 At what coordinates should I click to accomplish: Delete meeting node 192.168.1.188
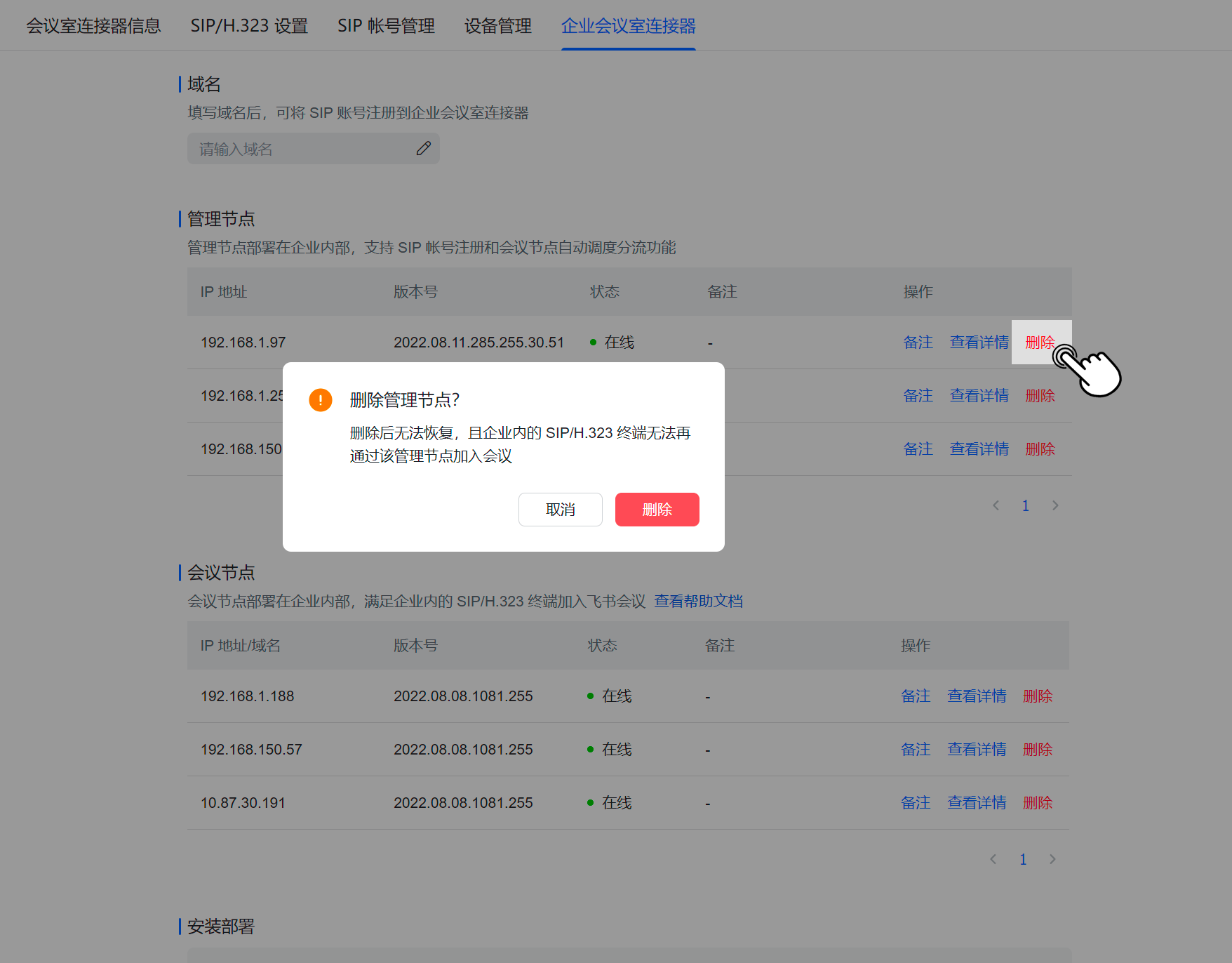(x=1038, y=696)
